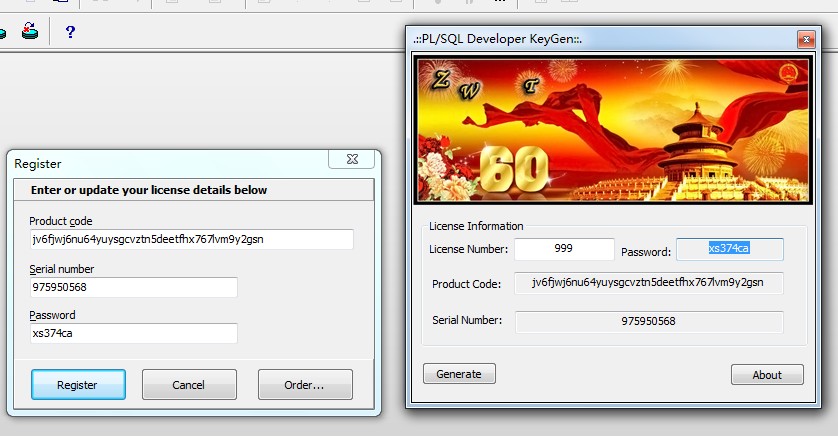
Task: Click the 'Register' dialog title text
Action: click(x=37, y=164)
